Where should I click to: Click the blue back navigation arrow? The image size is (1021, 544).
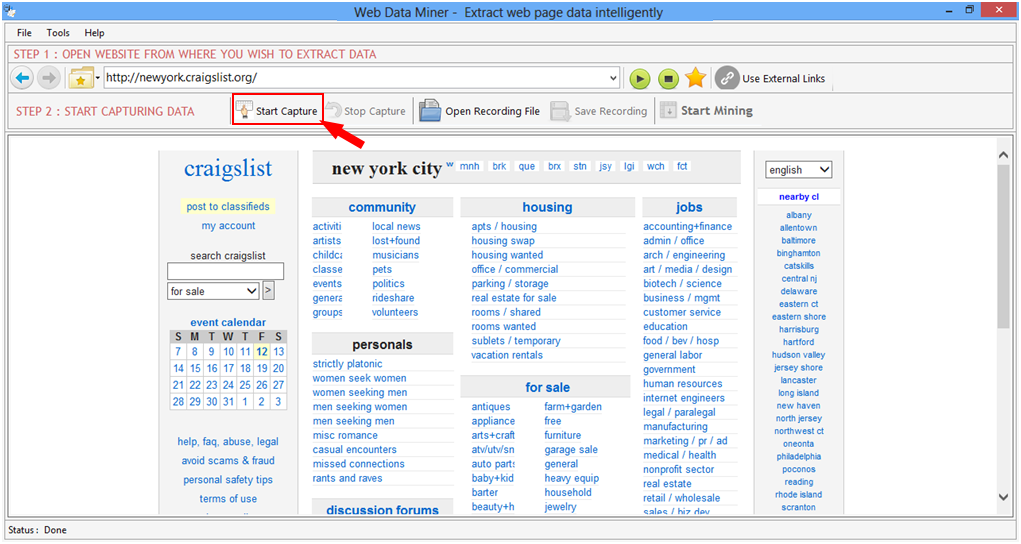[x=22, y=78]
